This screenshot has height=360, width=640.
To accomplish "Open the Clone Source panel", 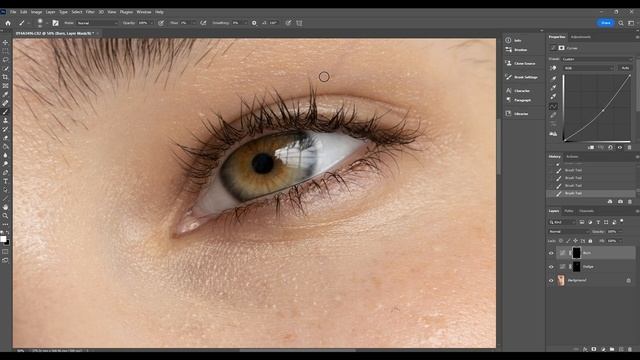I will 520,64.
